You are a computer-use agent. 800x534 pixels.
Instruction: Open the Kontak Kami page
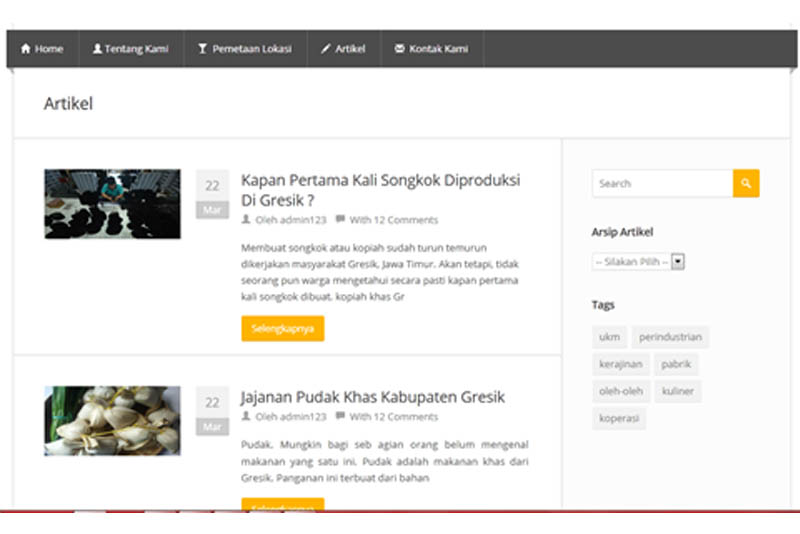pyautogui.click(x=432, y=49)
